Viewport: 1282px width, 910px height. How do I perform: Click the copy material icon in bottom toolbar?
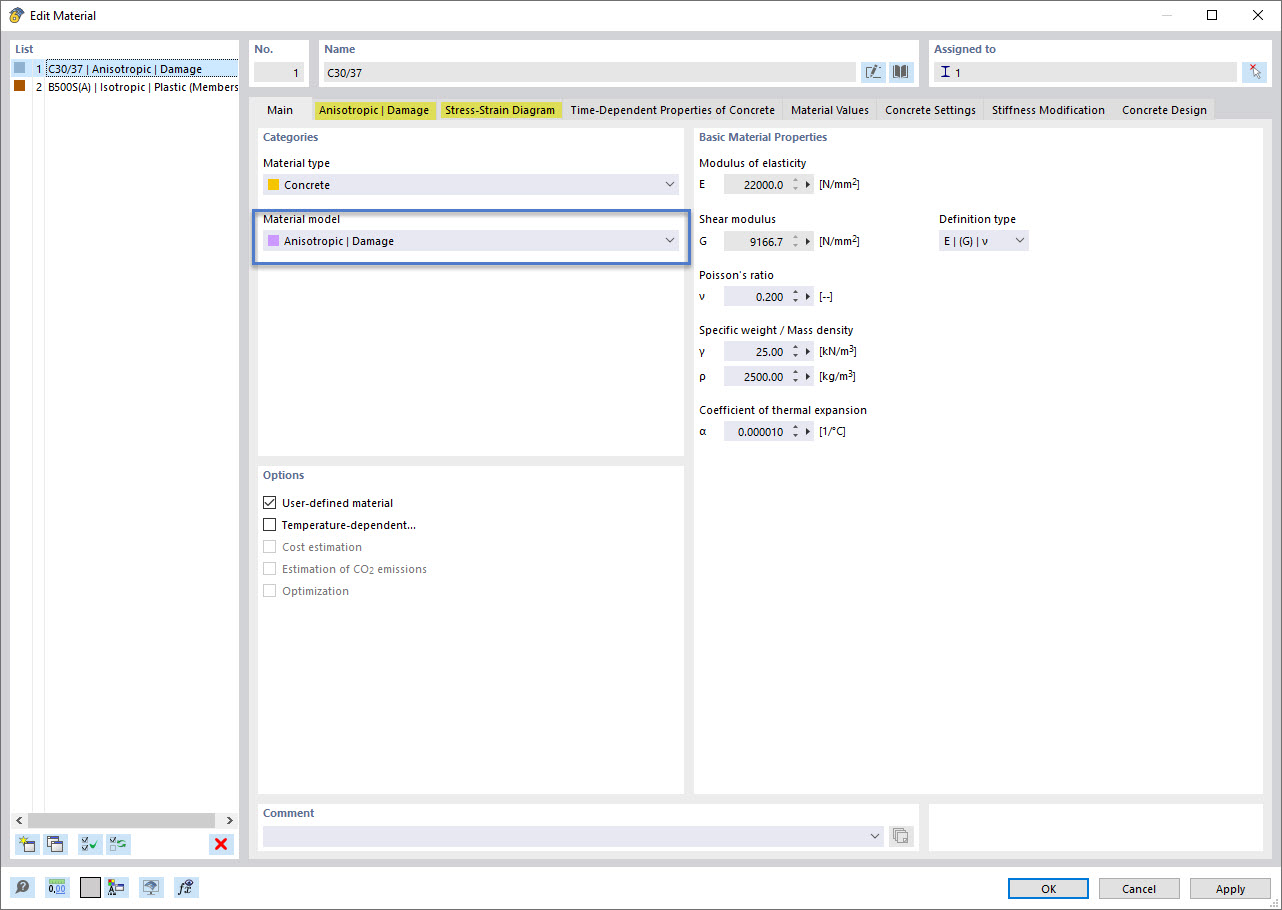55,844
